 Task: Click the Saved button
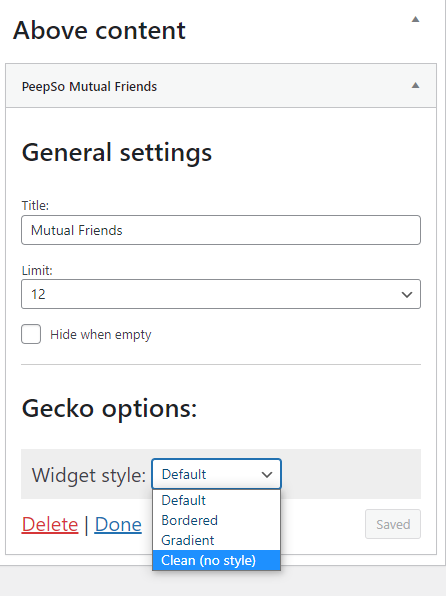click(393, 524)
